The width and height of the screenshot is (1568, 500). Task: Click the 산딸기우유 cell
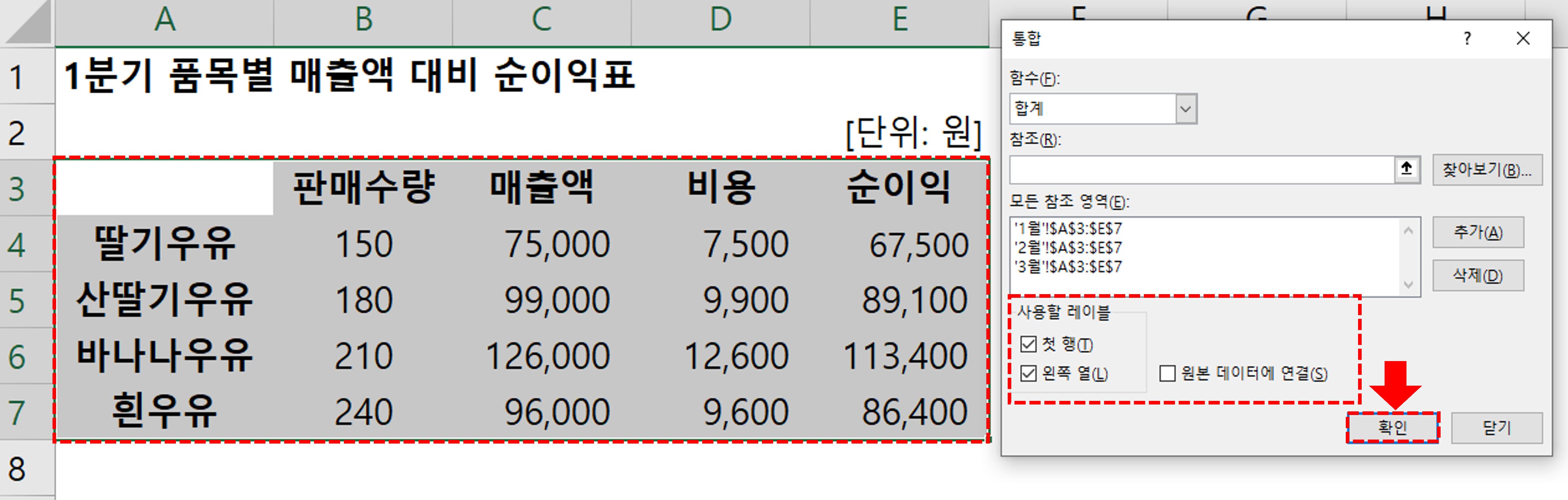(164, 300)
